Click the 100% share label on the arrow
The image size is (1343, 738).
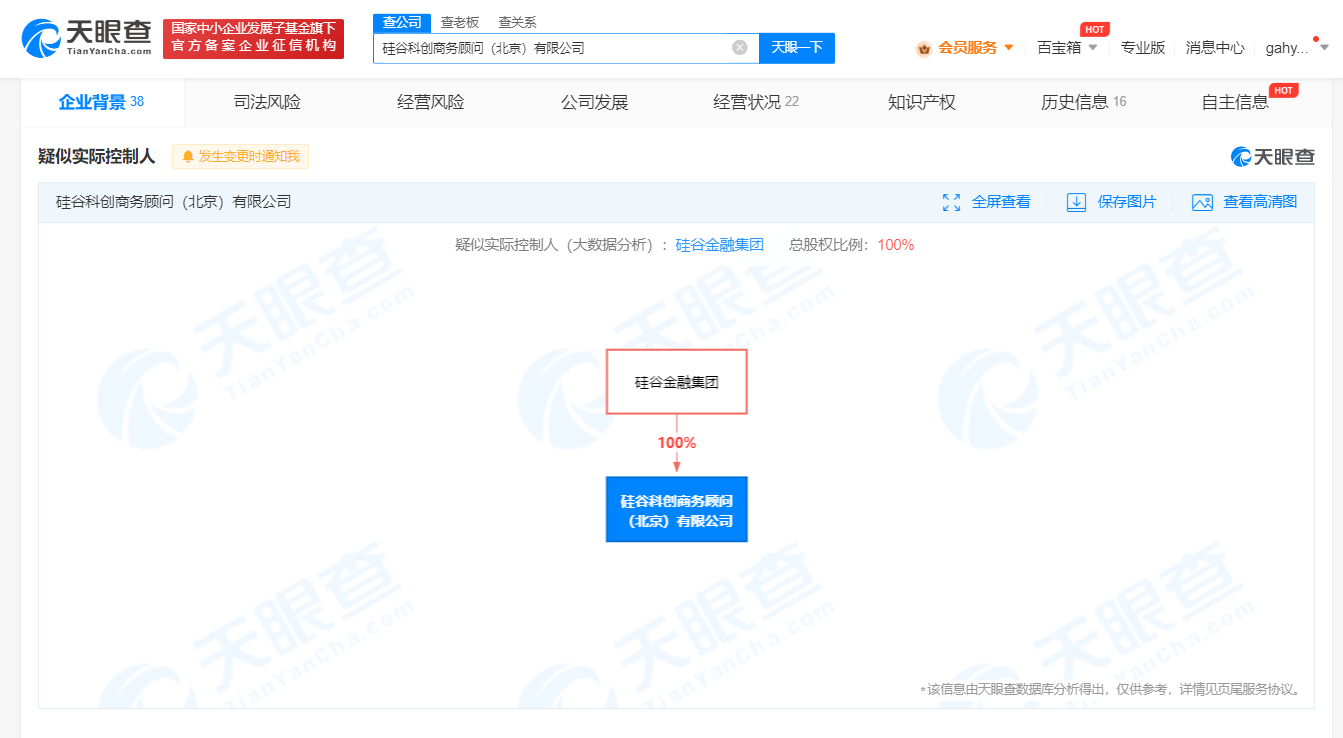[x=677, y=442]
